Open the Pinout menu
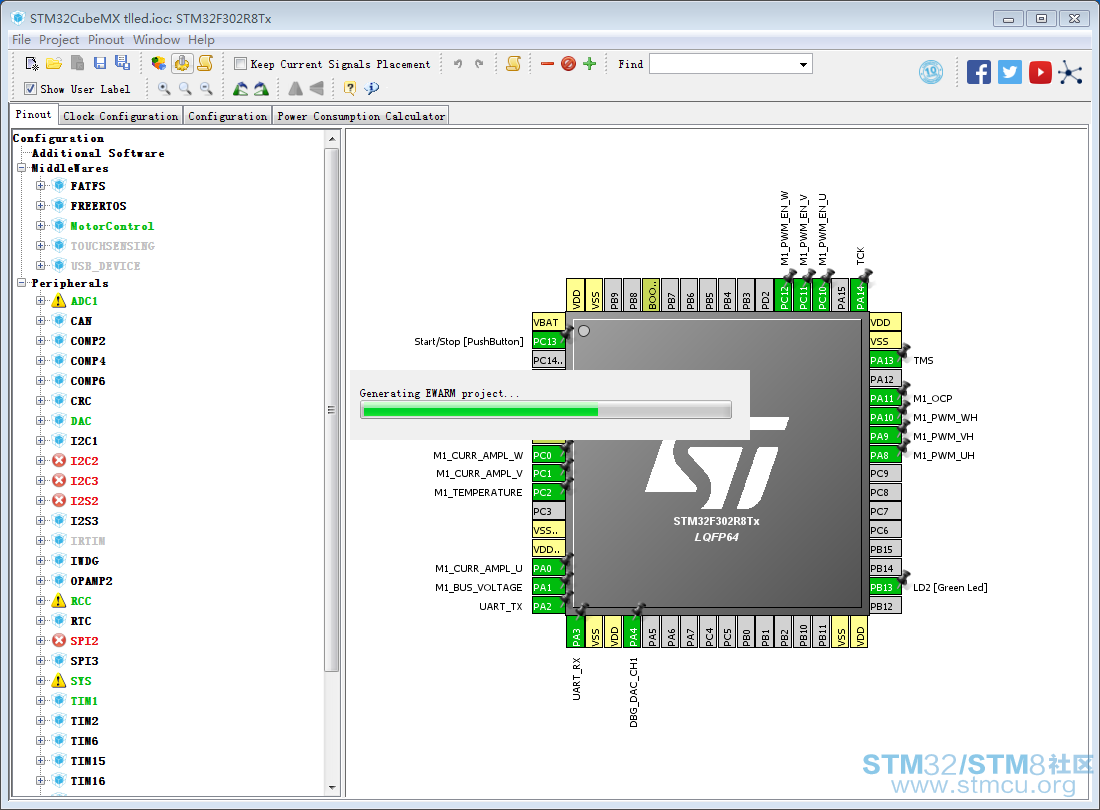Viewport: 1100px width, 810px height. (106, 40)
